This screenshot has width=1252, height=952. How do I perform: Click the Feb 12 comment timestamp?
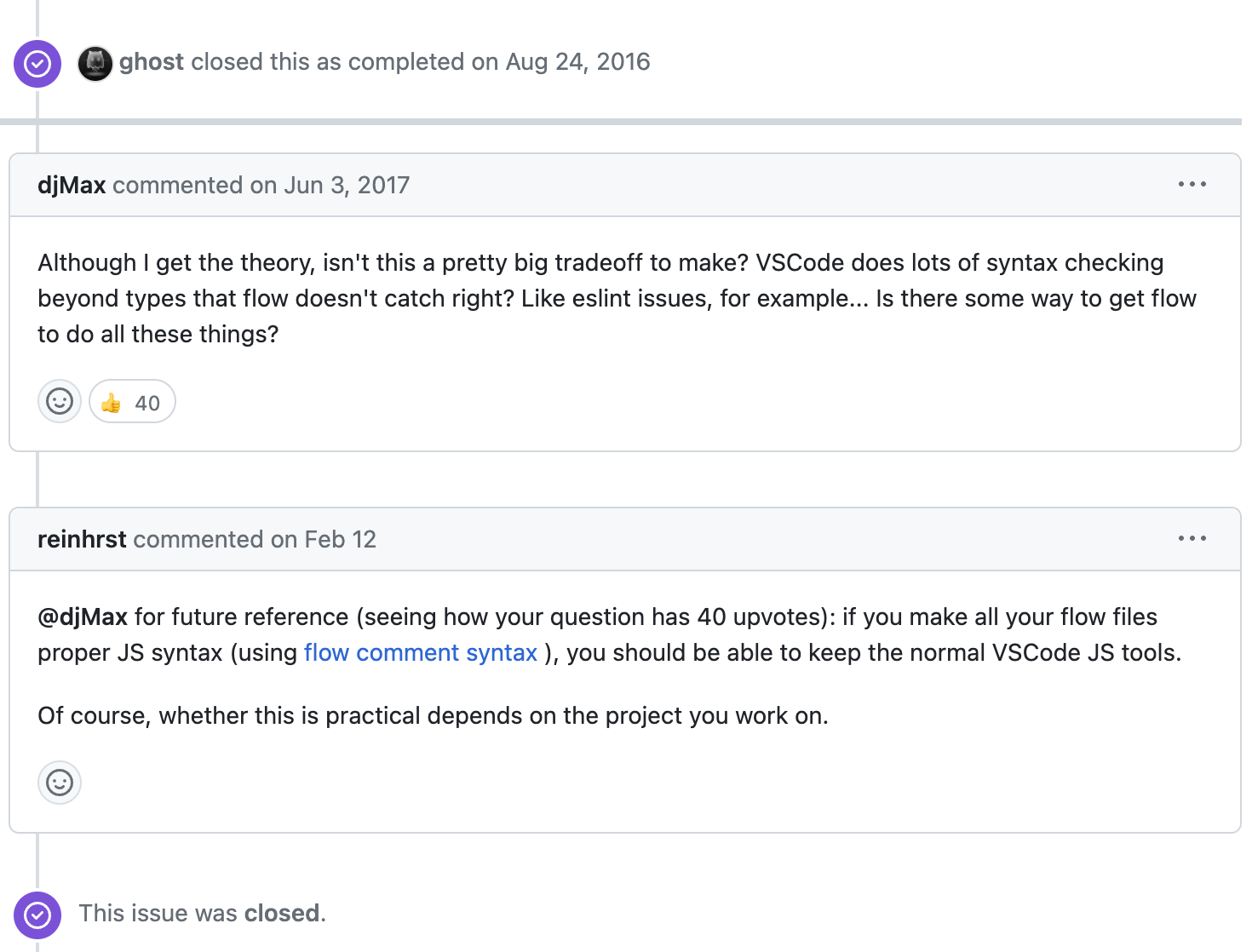[x=340, y=539]
